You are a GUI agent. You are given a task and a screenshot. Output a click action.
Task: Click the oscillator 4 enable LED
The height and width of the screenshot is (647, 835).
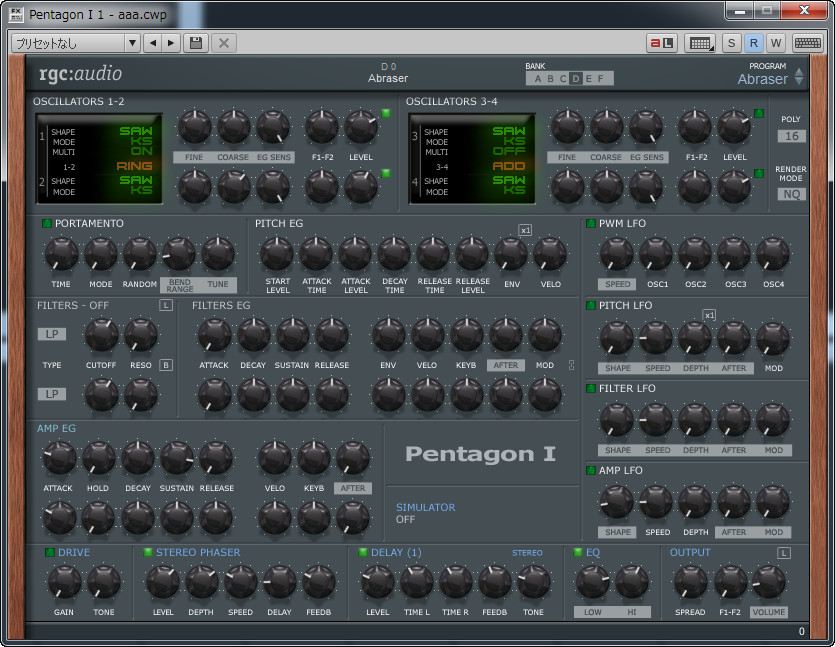click(x=759, y=173)
